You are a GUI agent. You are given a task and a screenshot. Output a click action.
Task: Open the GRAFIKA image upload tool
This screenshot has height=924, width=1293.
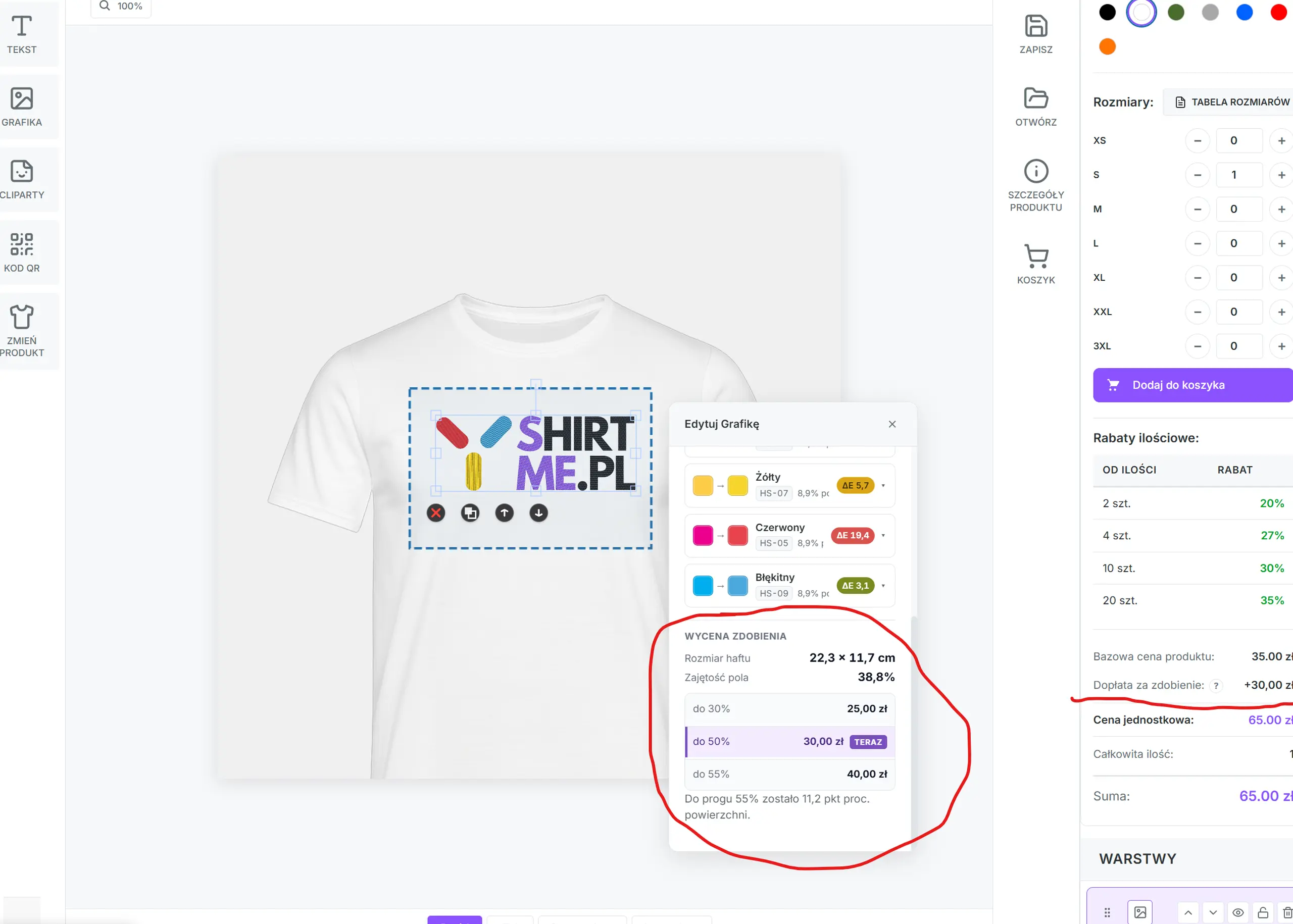(22, 107)
